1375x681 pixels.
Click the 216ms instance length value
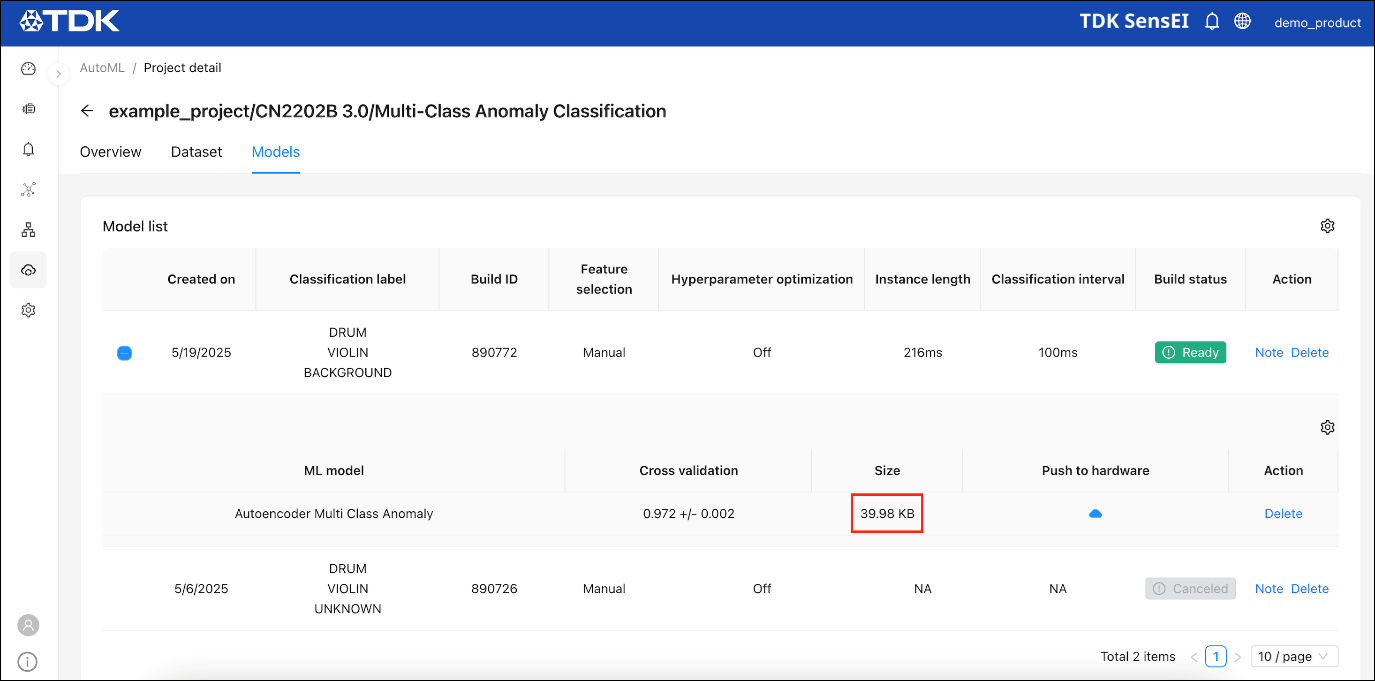pyautogui.click(x=923, y=352)
